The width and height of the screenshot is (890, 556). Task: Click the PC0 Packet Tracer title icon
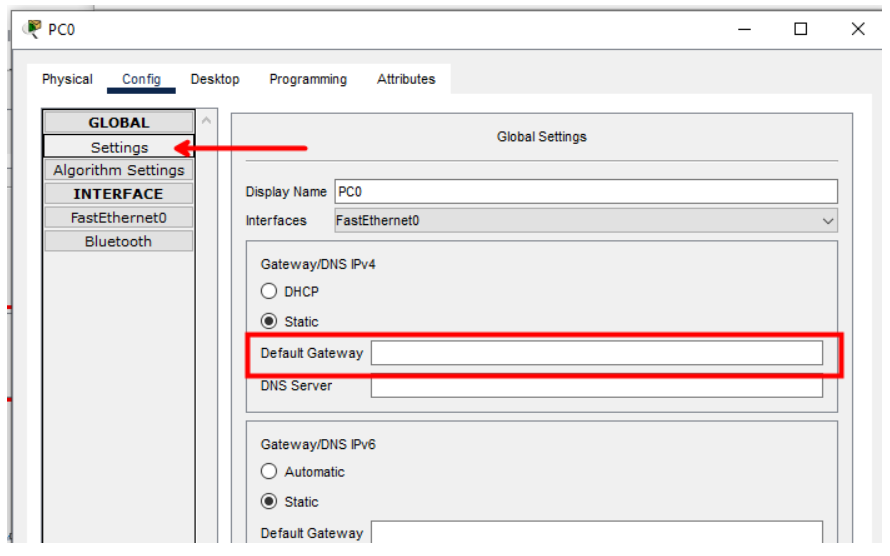click(34, 29)
